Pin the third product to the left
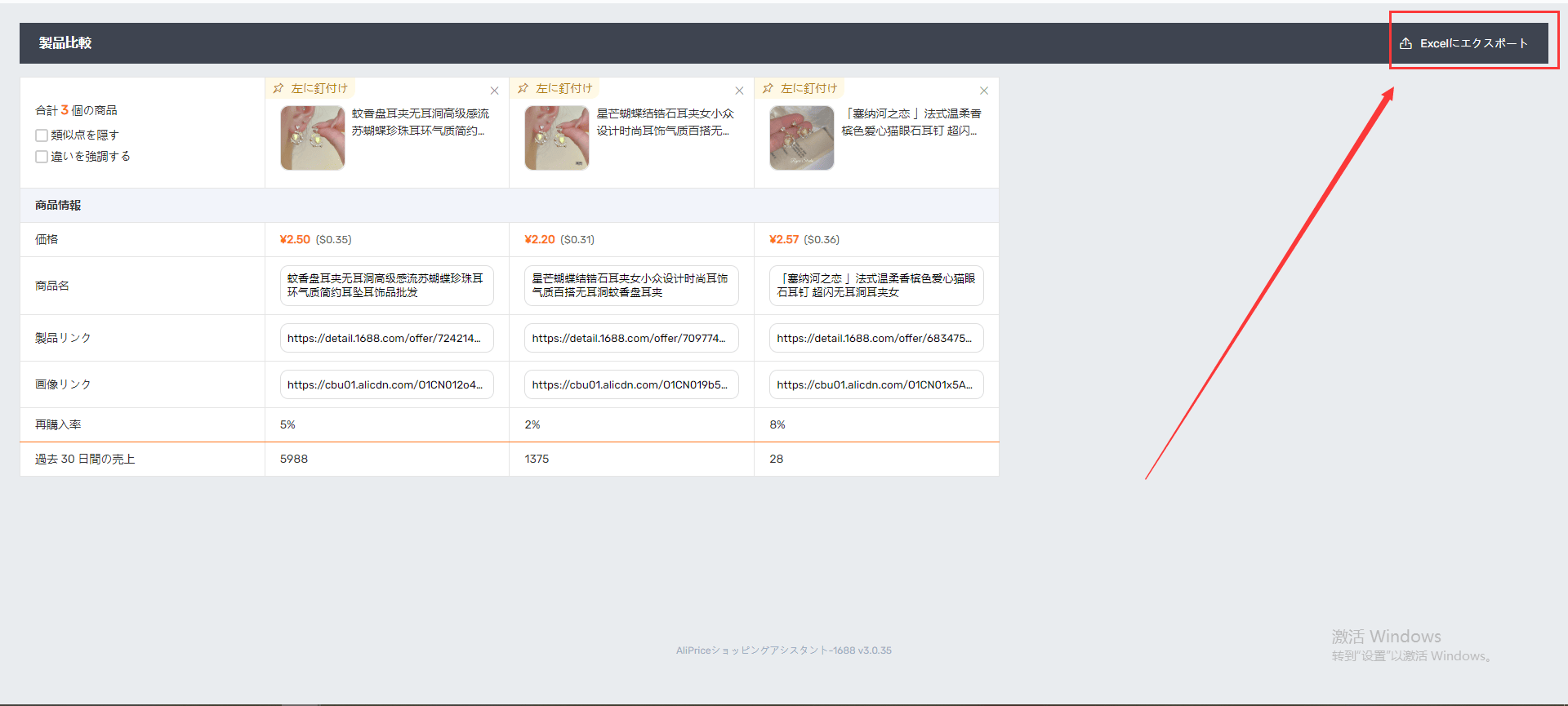The width and height of the screenshot is (1568, 706). (800, 88)
